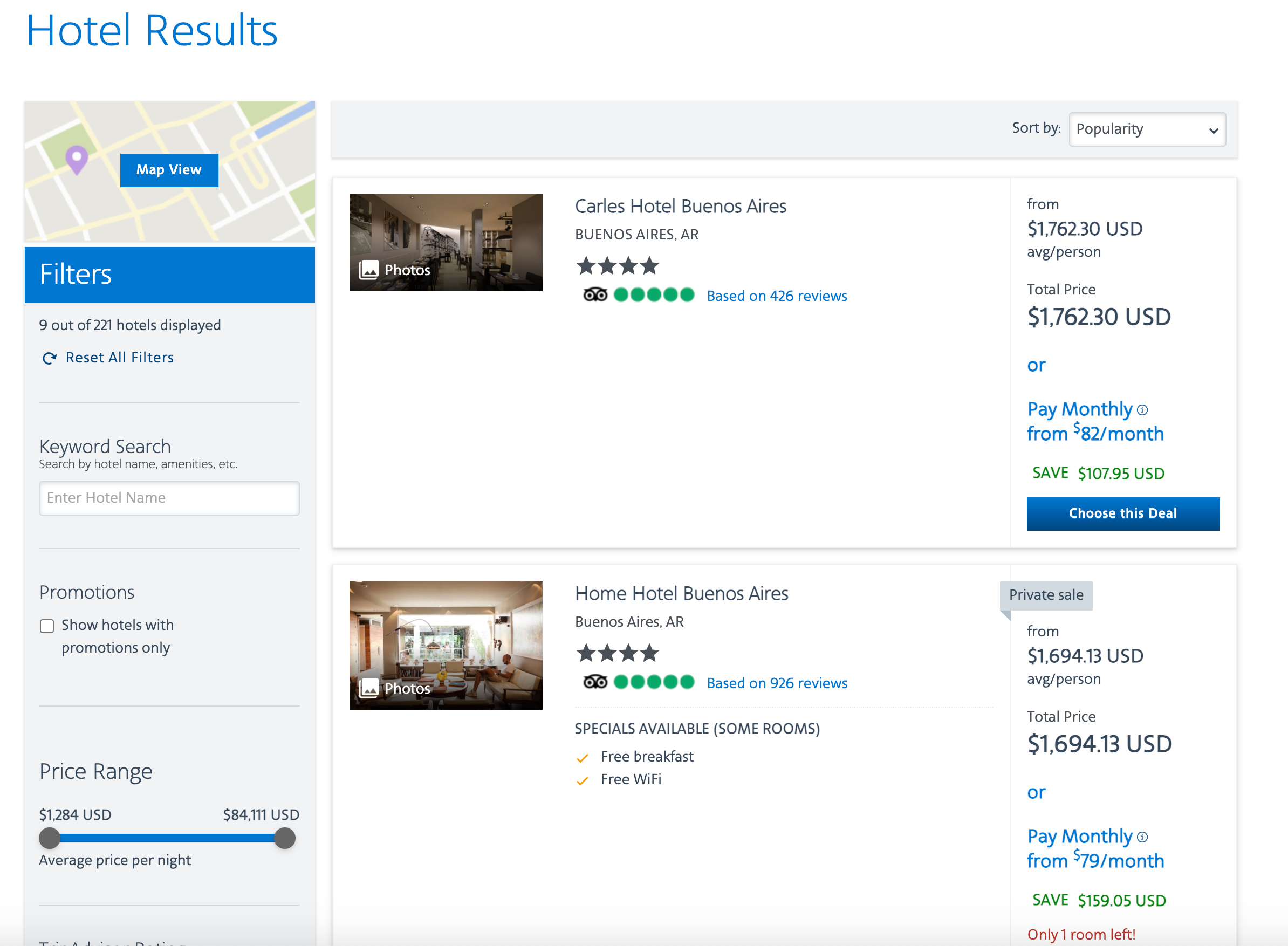The image size is (1288, 946).
Task: Click the Map View button
Action: (x=169, y=170)
